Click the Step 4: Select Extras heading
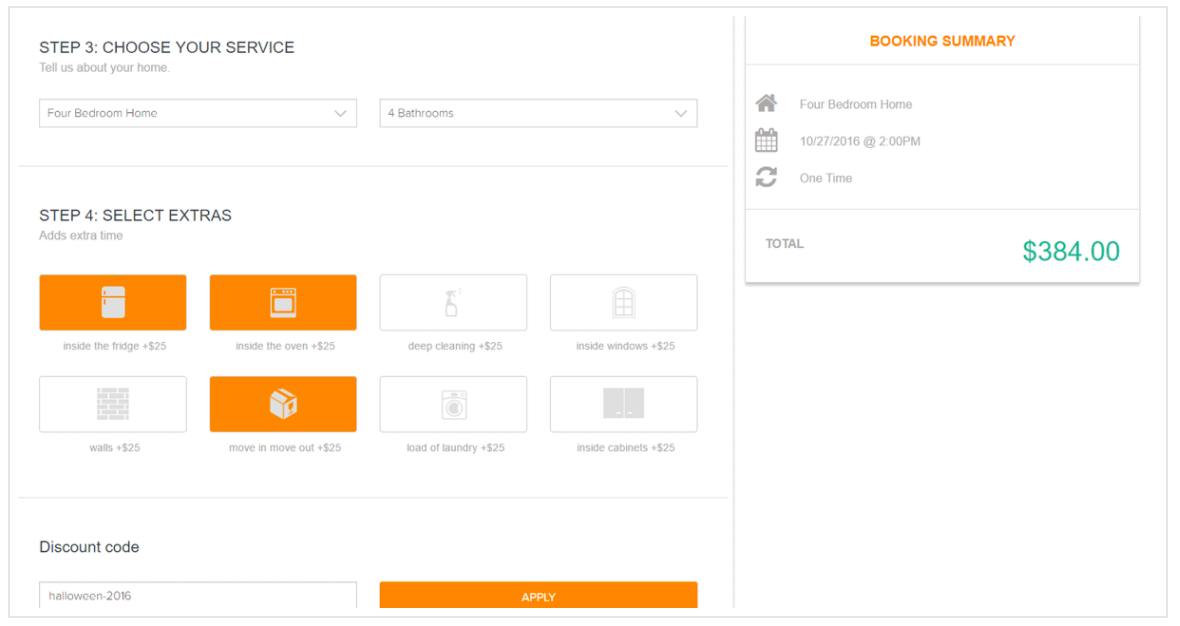Viewport: 1180px width, 626px height. coord(135,215)
